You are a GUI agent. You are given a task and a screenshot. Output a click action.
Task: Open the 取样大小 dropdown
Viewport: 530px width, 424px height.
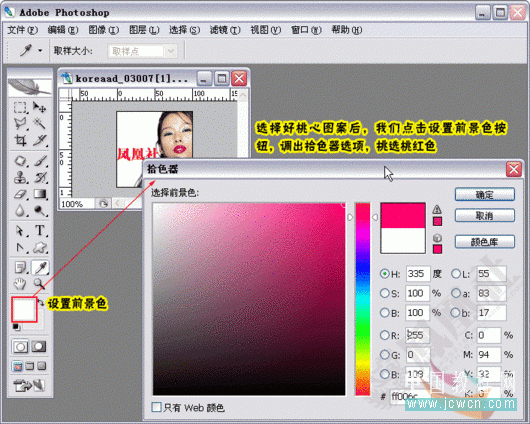point(142,51)
